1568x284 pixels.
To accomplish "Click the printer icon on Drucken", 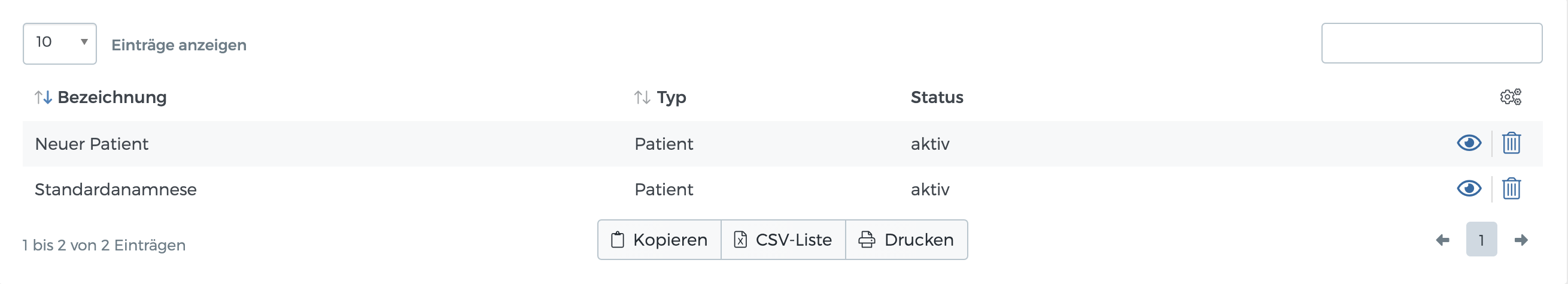I will 866,240.
